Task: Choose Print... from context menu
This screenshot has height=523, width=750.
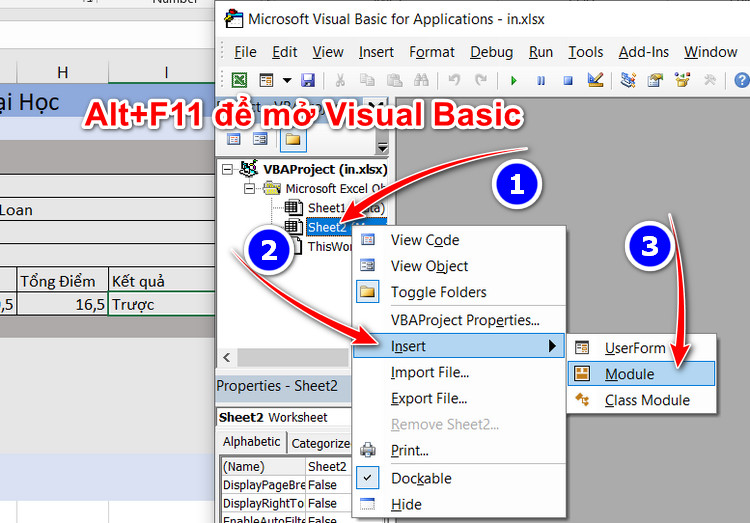Action: [x=459, y=450]
